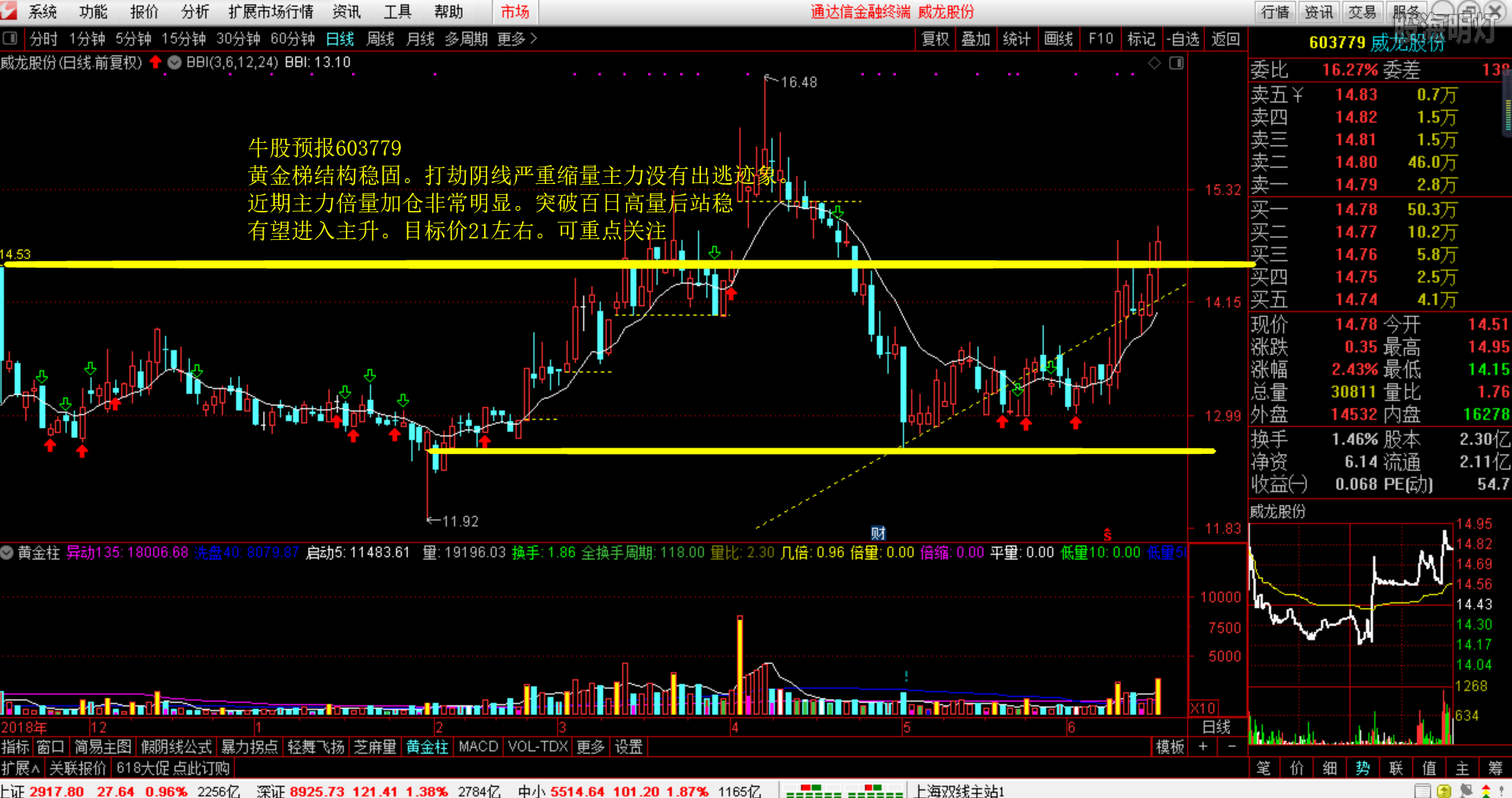Viewport: 1512px width, 798px height.
Task: Select the MACD indicator
Action: click(478, 747)
